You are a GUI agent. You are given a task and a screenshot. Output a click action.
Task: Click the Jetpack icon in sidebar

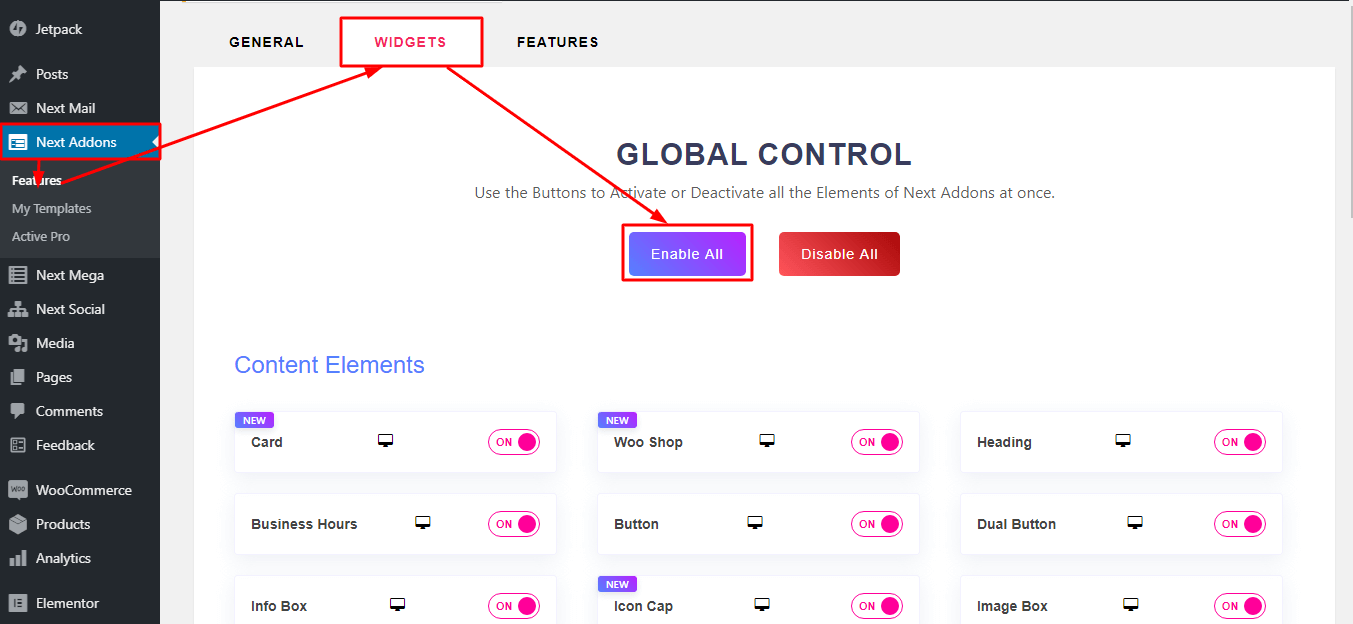click(x=18, y=30)
